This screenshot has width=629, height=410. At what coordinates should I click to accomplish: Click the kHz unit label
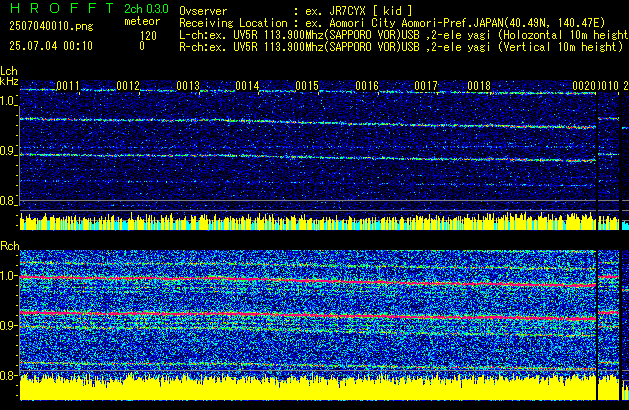[9, 81]
